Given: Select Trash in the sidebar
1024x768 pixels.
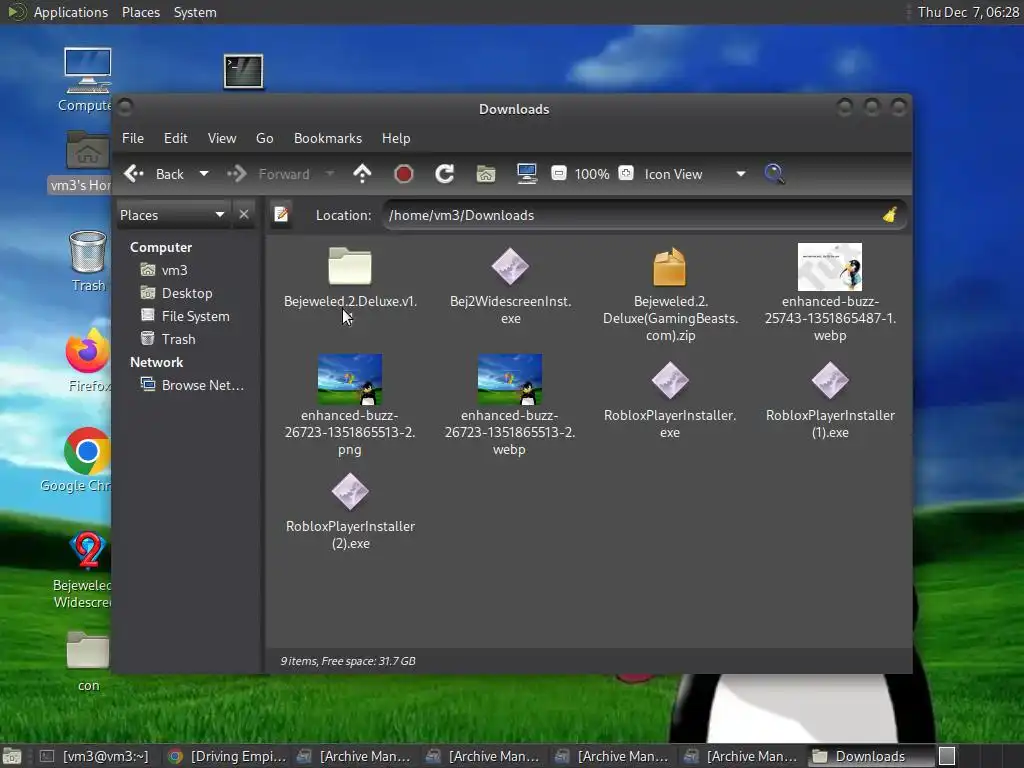Looking at the screenshot, I should pos(178,339).
